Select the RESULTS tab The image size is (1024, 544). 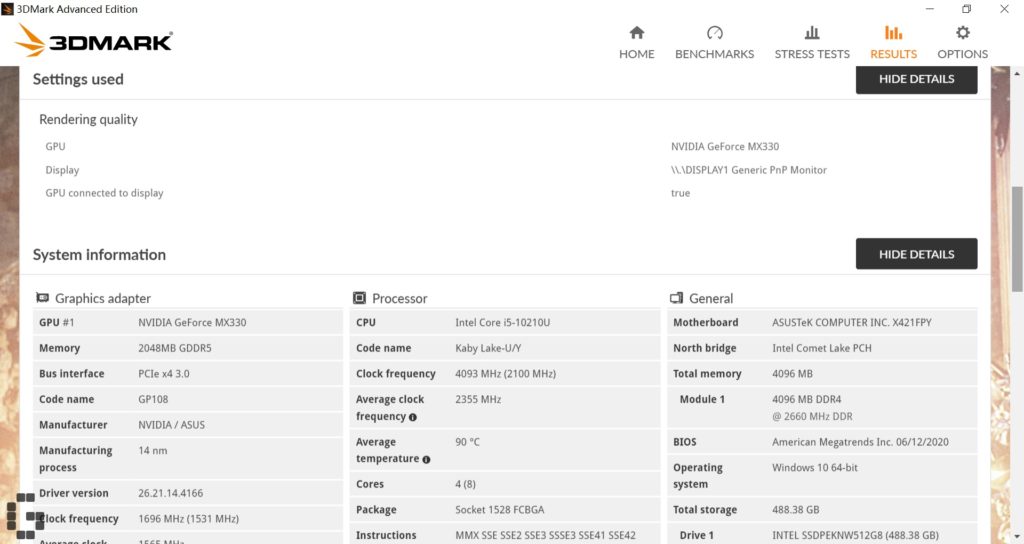[893, 42]
